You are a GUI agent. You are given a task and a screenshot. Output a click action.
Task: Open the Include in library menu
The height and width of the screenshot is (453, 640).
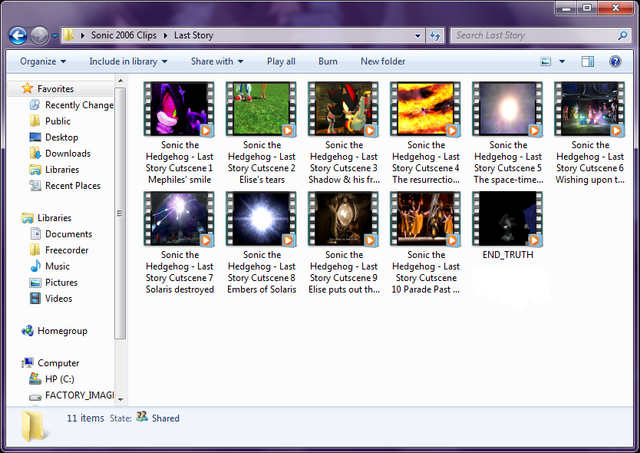point(128,62)
